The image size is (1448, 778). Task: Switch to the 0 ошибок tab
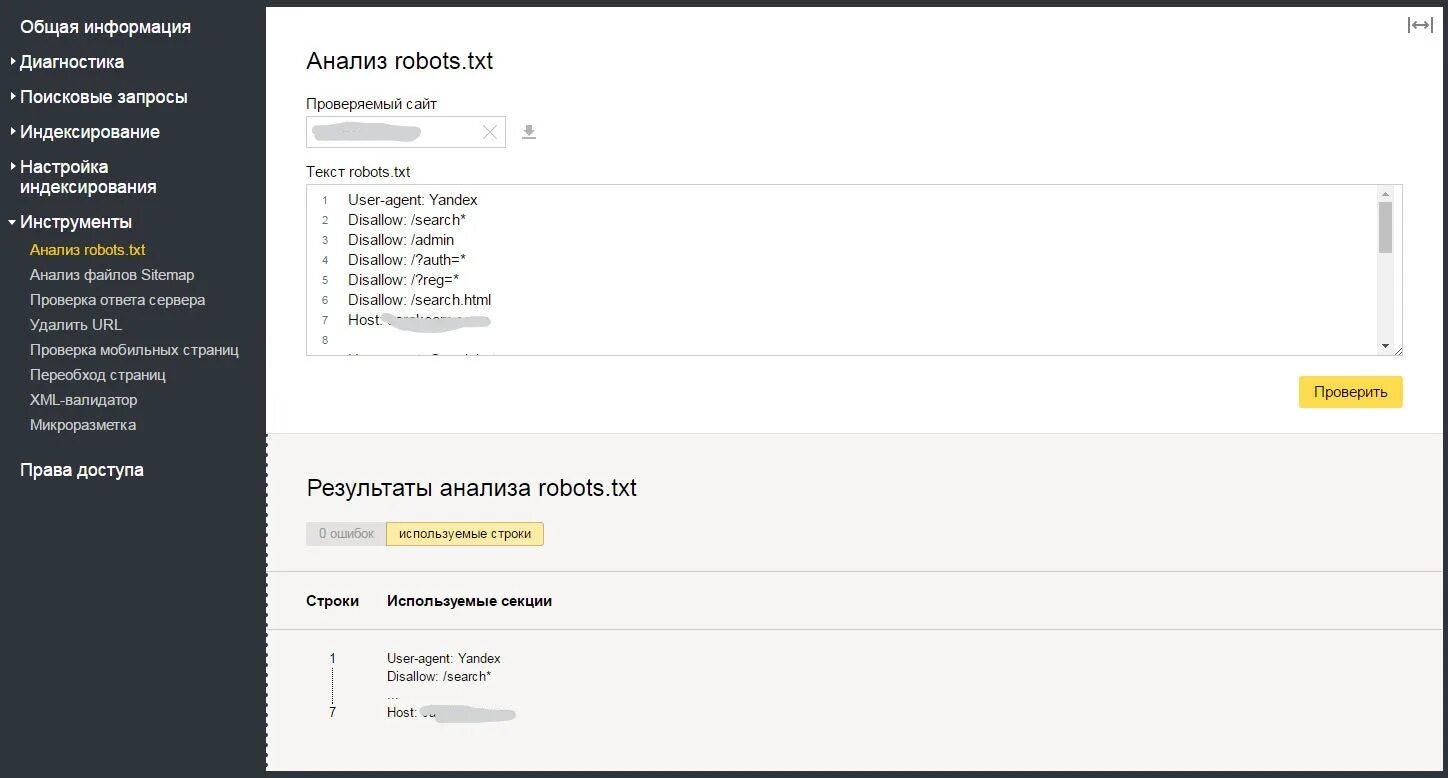click(346, 534)
